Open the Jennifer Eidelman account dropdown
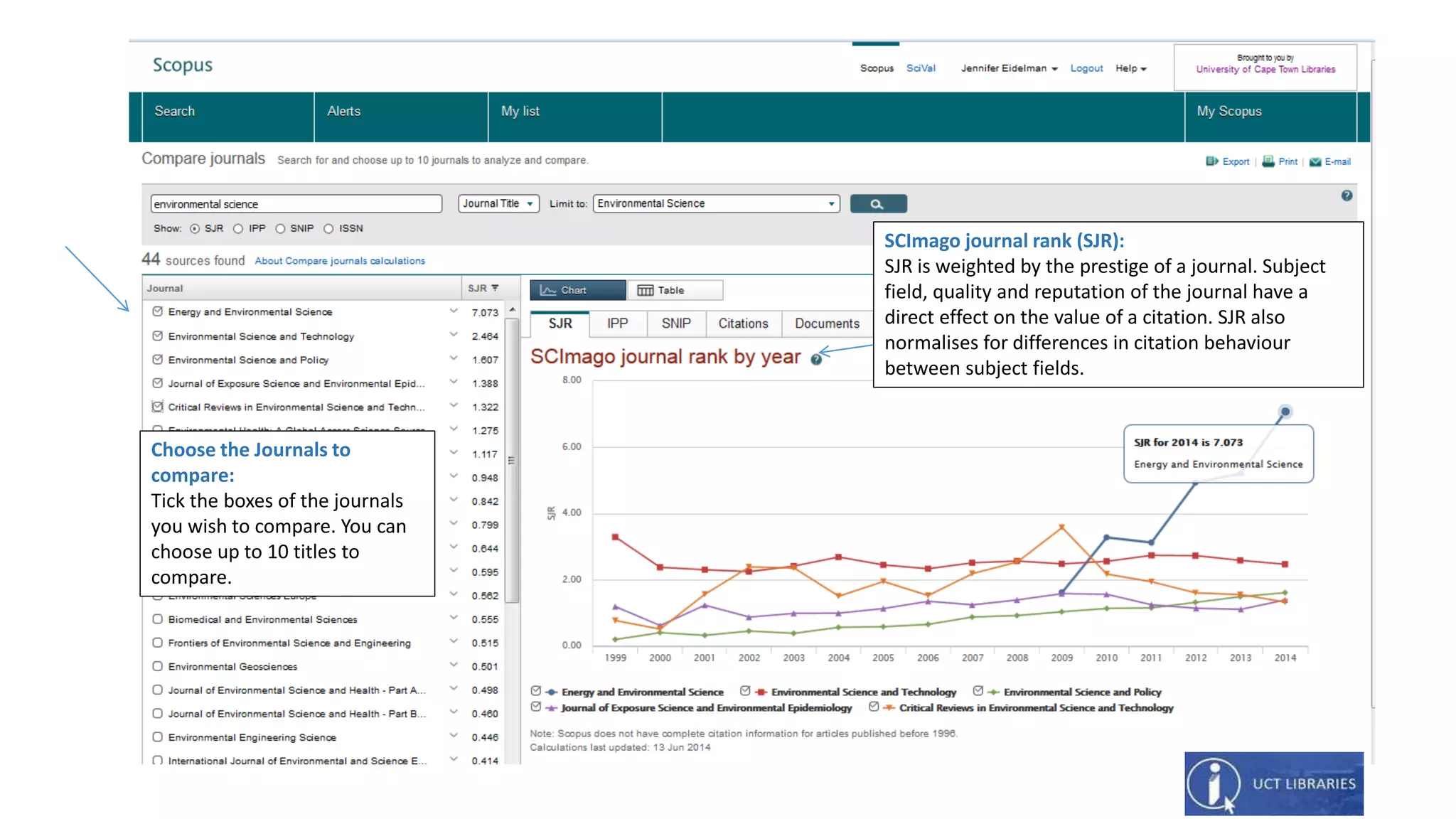 click(x=1009, y=68)
